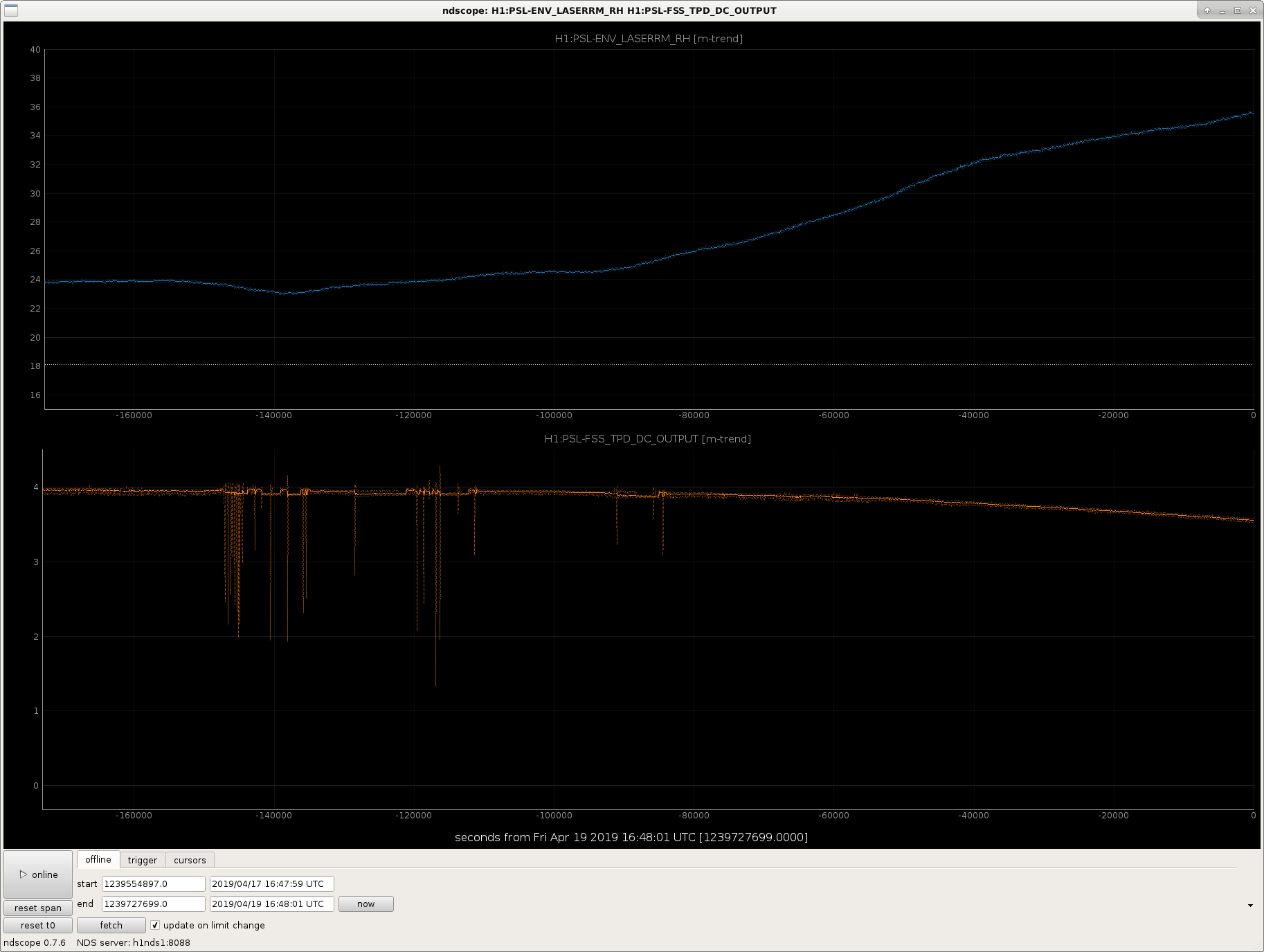The height and width of the screenshot is (952, 1264).
Task: Click the -60000 tick on bottom plot x-axis
Action: [x=833, y=816]
